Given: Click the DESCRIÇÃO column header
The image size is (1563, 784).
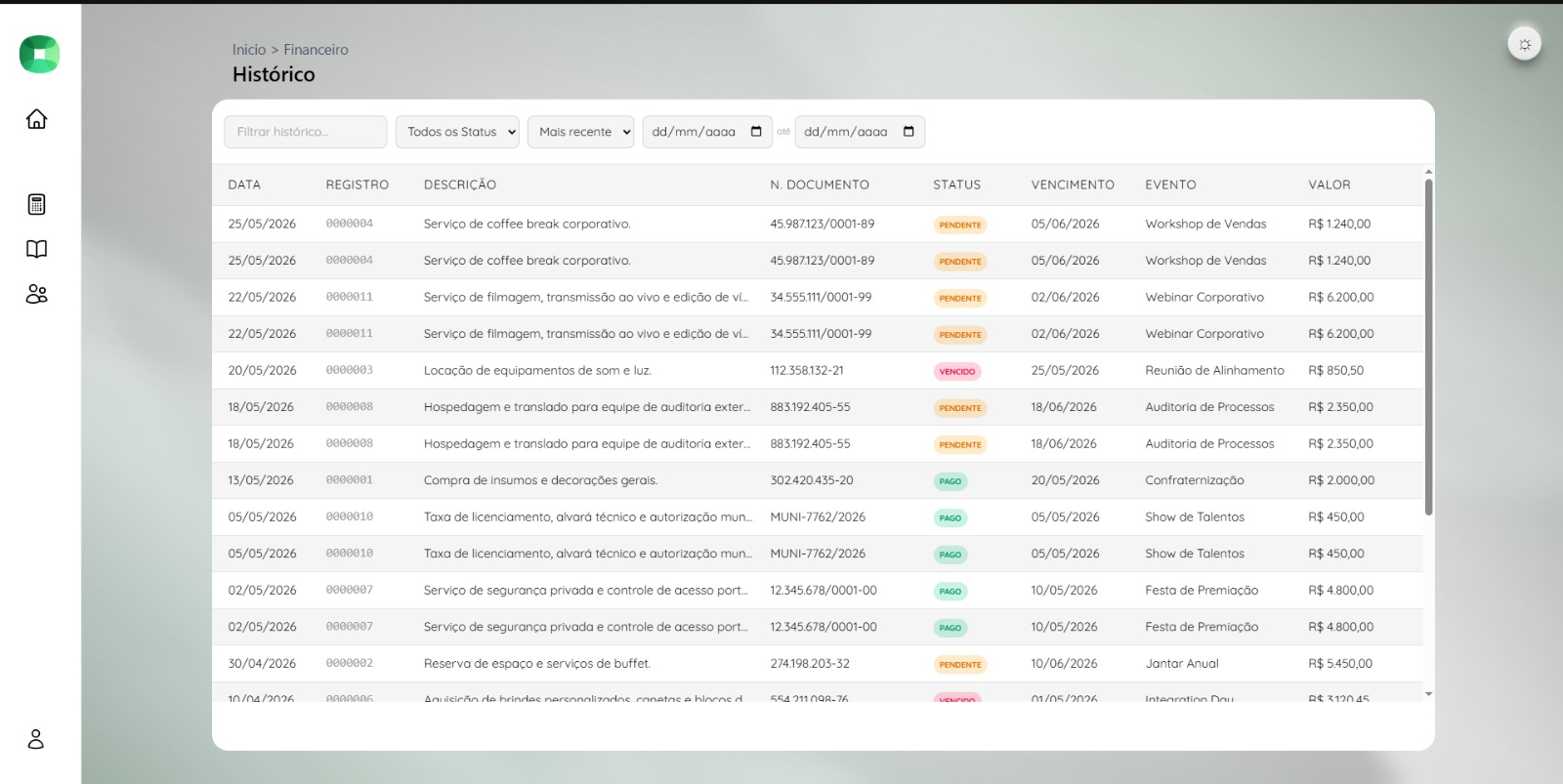Looking at the screenshot, I should tap(460, 185).
